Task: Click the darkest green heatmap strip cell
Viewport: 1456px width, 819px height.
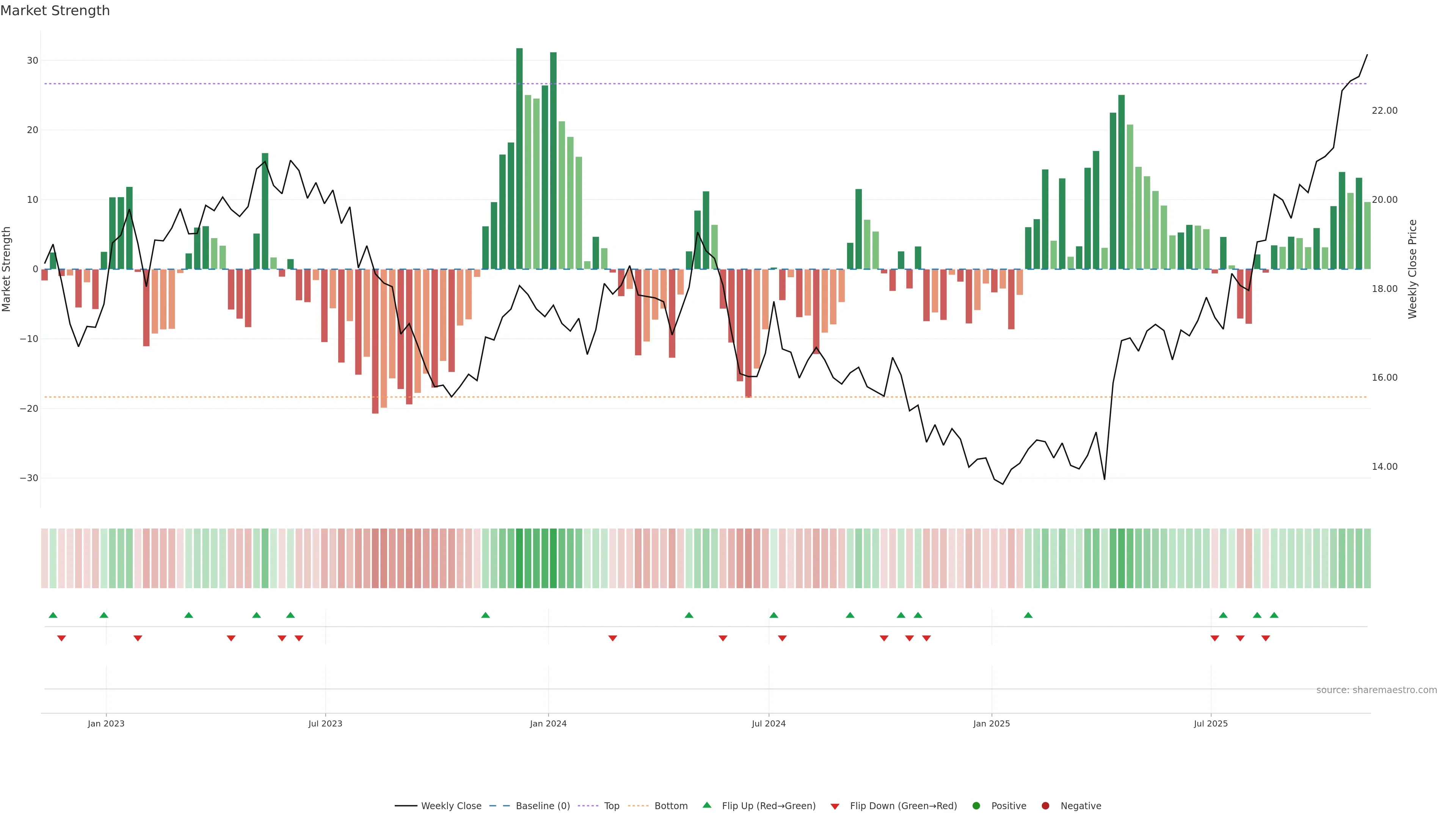Action: click(519, 559)
